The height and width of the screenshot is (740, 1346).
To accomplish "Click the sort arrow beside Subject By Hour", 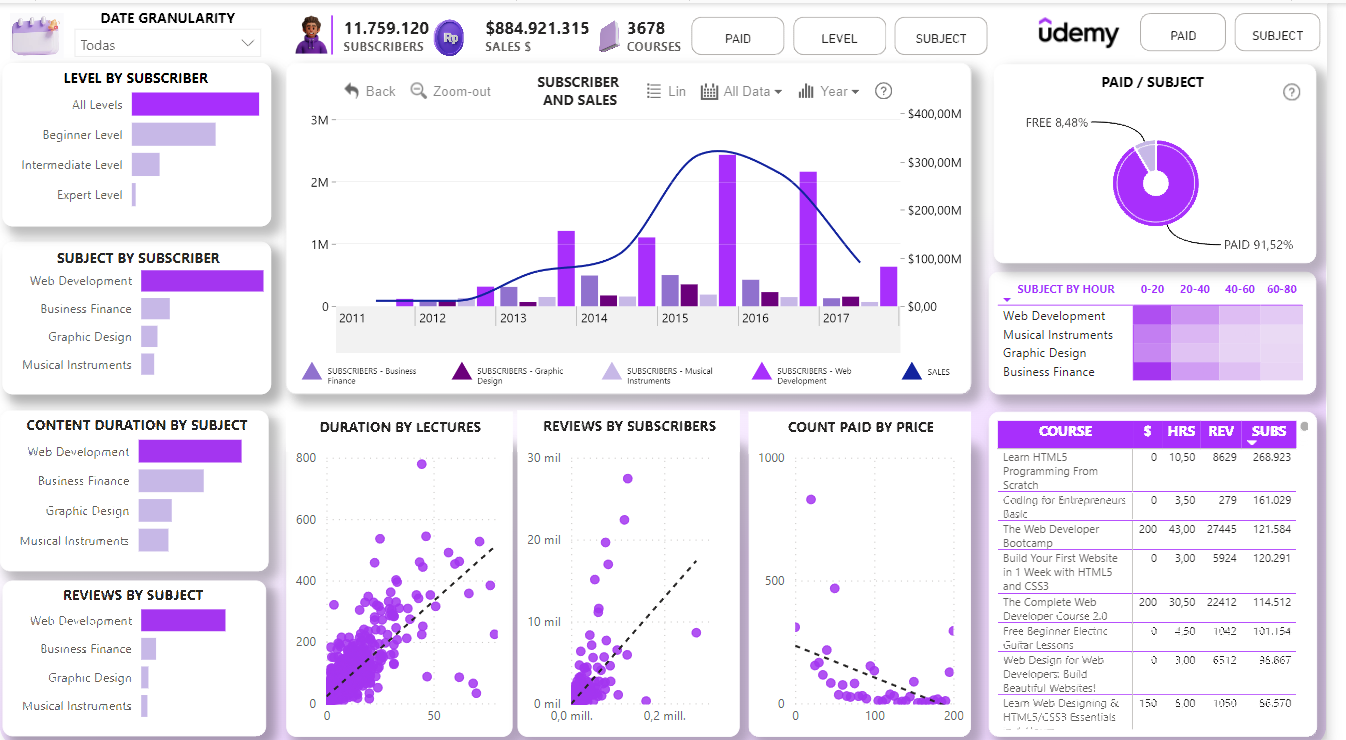I will [x=1007, y=300].
